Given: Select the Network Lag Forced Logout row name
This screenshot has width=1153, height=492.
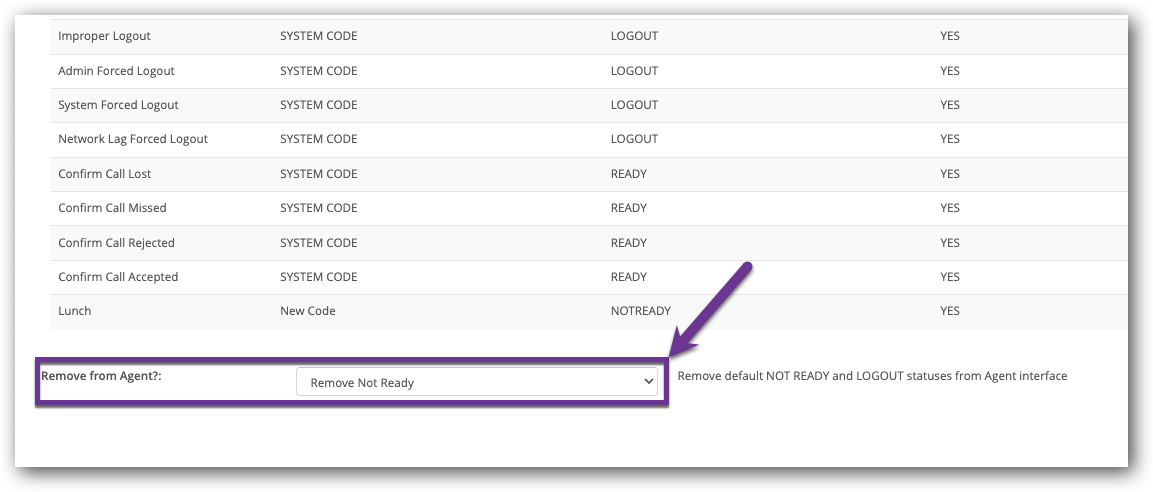Looking at the screenshot, I should [133, 139].
